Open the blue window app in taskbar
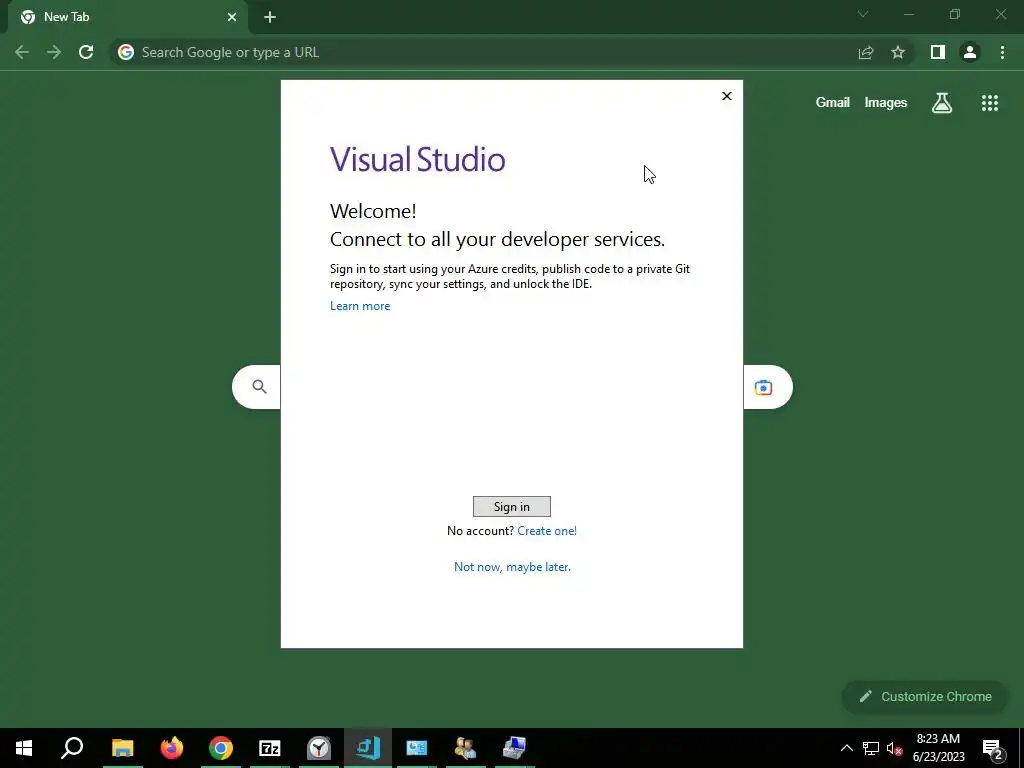Image resolution: width=1024 pixels, height=768 pixels. 417,748
